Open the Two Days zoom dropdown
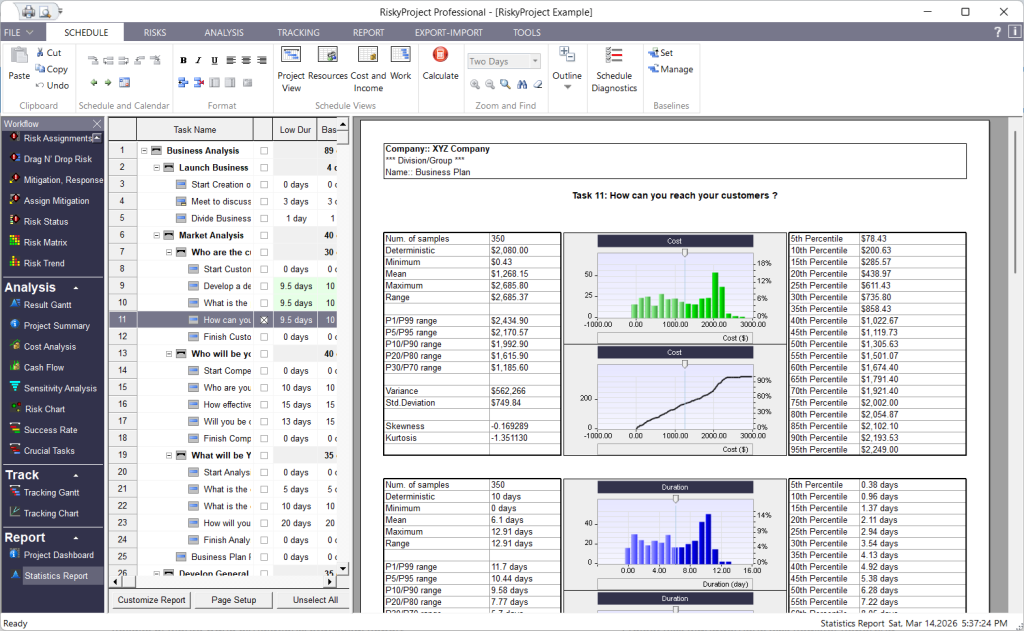 (x=536, y=62)
